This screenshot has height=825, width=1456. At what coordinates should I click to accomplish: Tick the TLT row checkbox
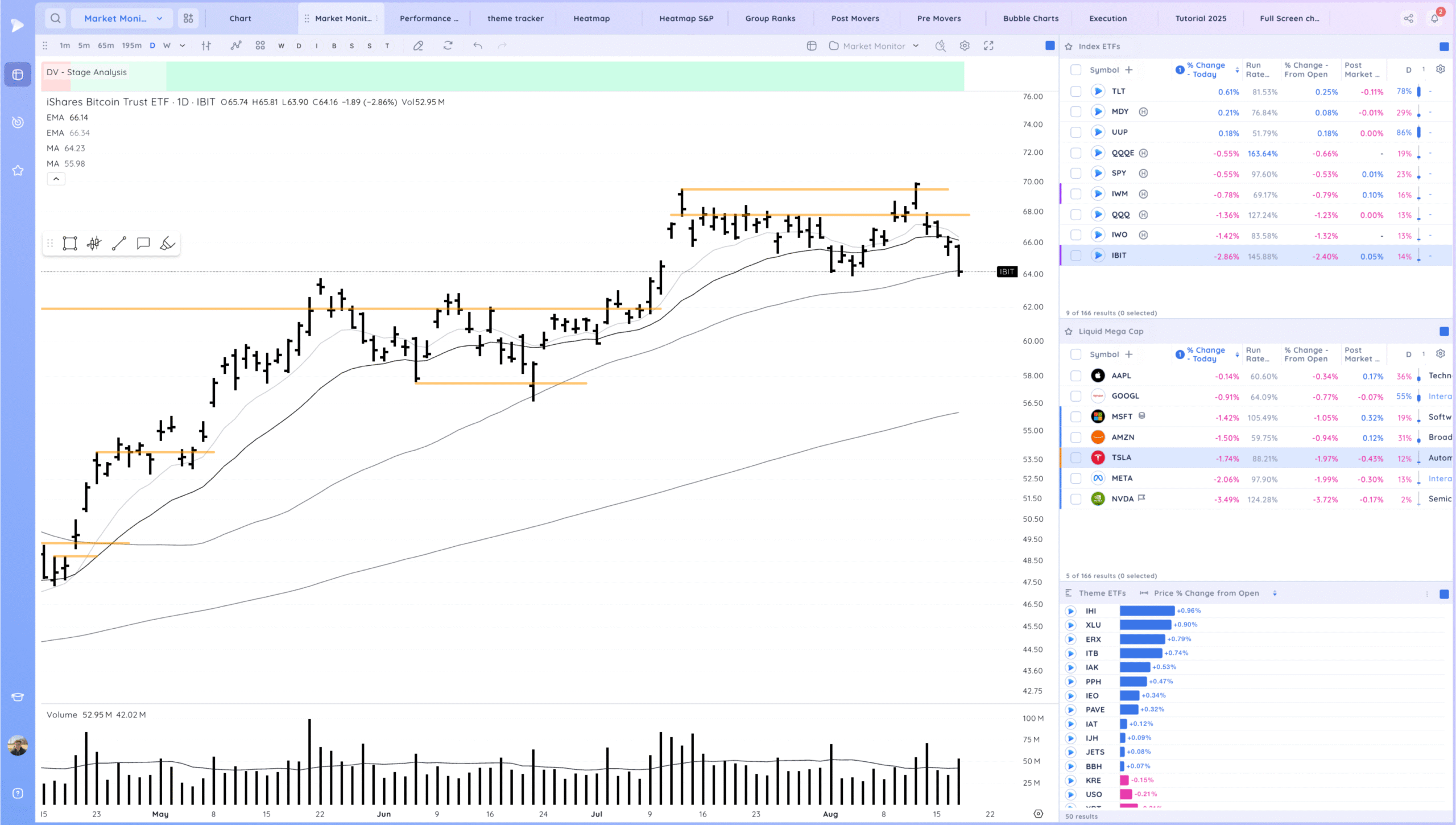1076,91
